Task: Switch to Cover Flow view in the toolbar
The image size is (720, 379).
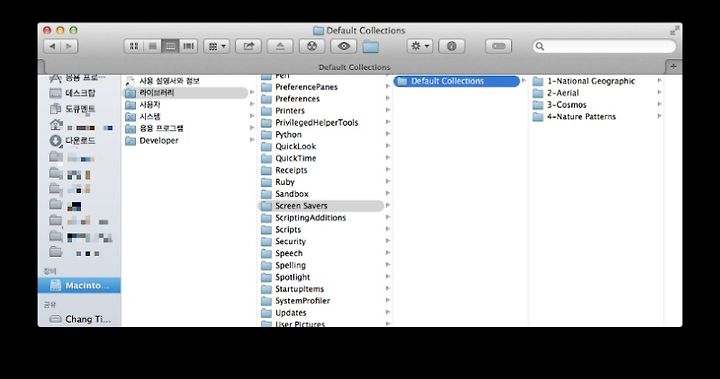Action: (x=189, y=46)
